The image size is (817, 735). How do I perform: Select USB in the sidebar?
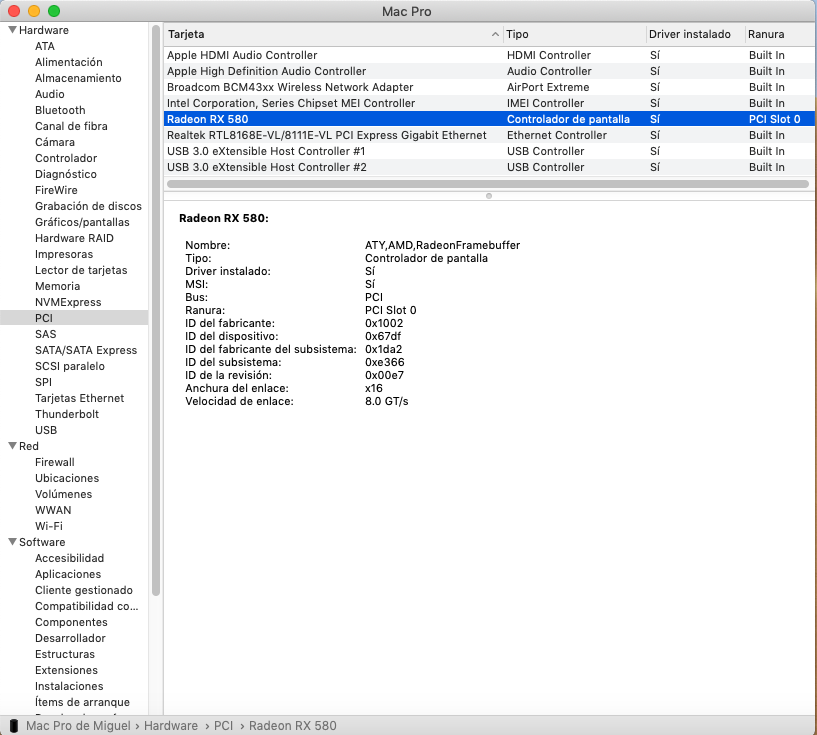pyautogui.click(x=46, y=430)
